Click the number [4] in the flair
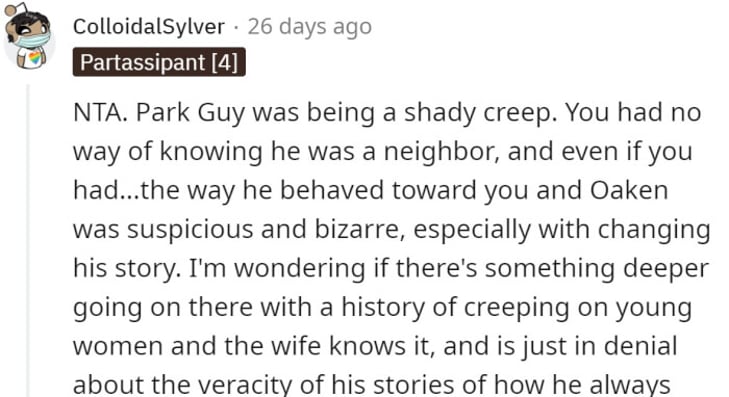 [225, 62]
